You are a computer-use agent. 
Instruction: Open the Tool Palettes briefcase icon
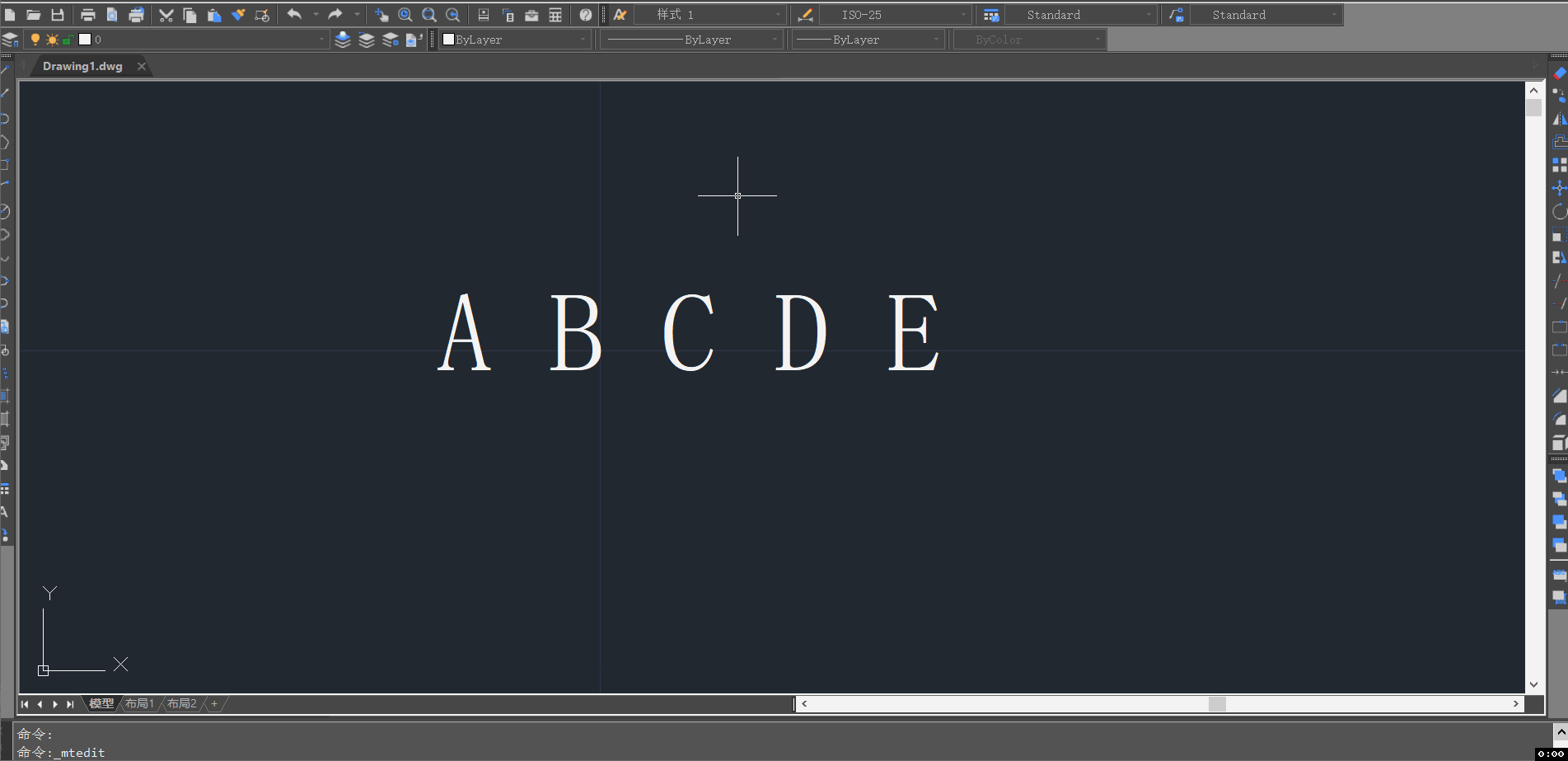point(531,15)
